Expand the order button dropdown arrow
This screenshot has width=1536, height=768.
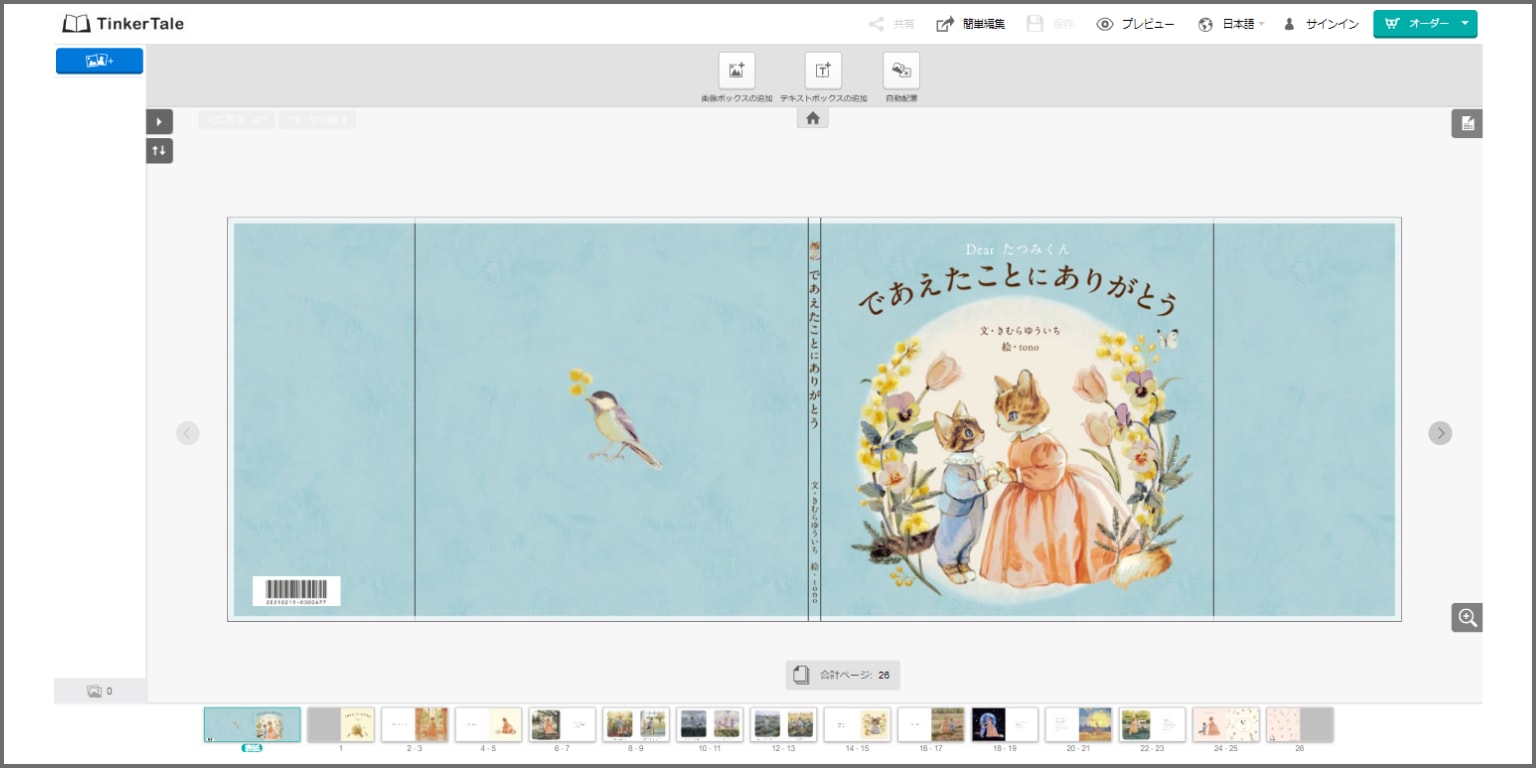pos(1465,24)
